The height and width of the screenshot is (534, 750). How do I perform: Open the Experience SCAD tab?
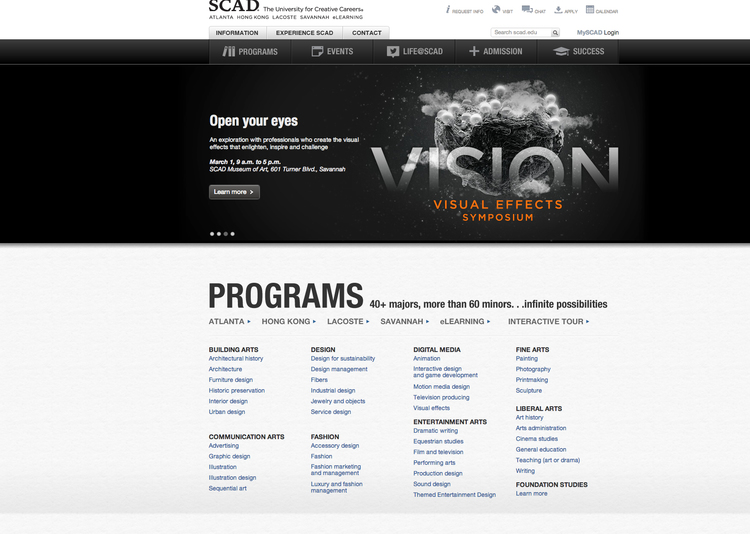[304, 33]
